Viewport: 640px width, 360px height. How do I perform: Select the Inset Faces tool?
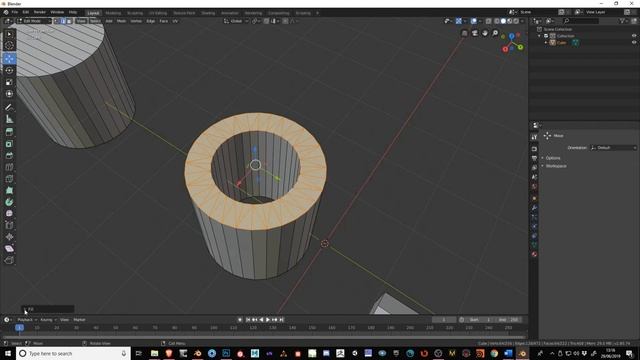[x=9, y=144]
